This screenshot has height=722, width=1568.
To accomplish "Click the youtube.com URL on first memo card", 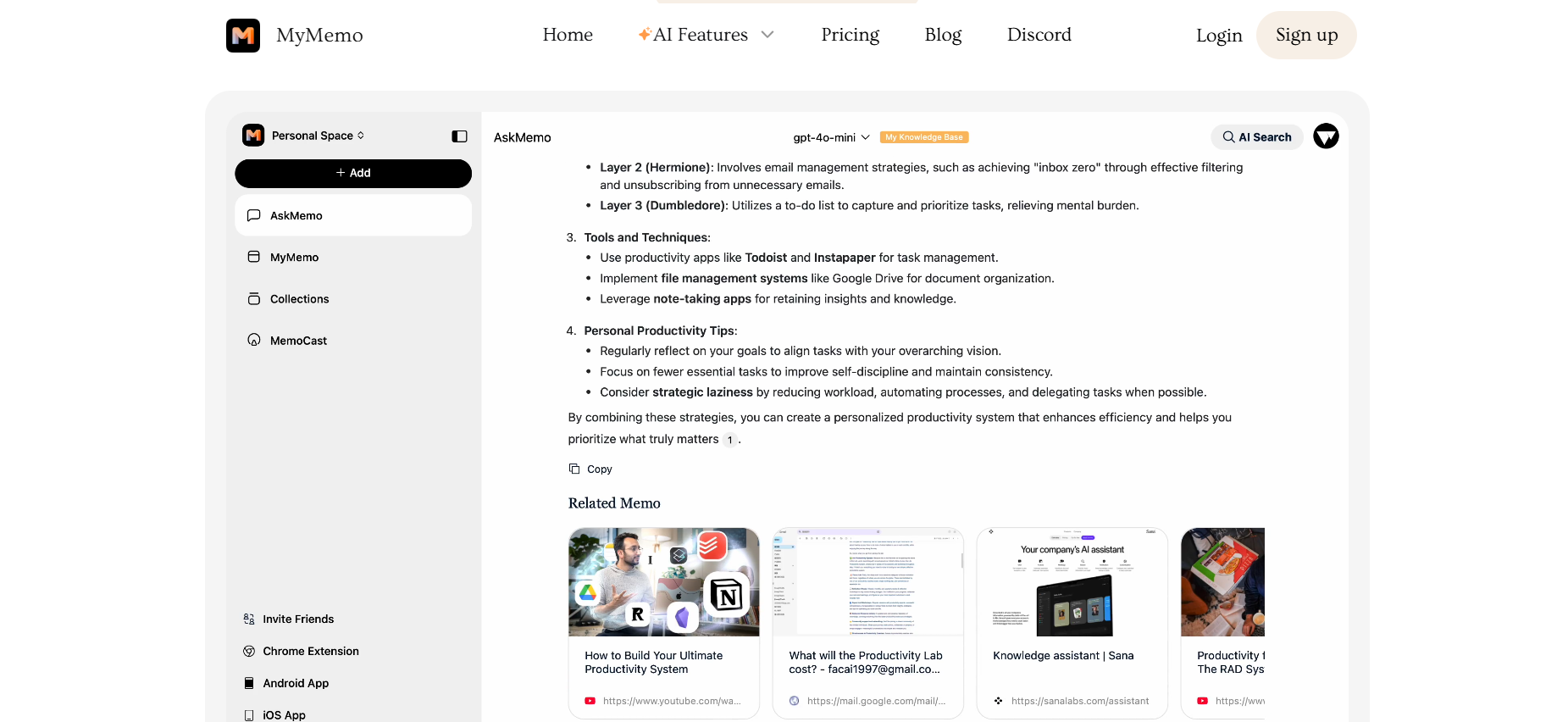I will point(672,701).
